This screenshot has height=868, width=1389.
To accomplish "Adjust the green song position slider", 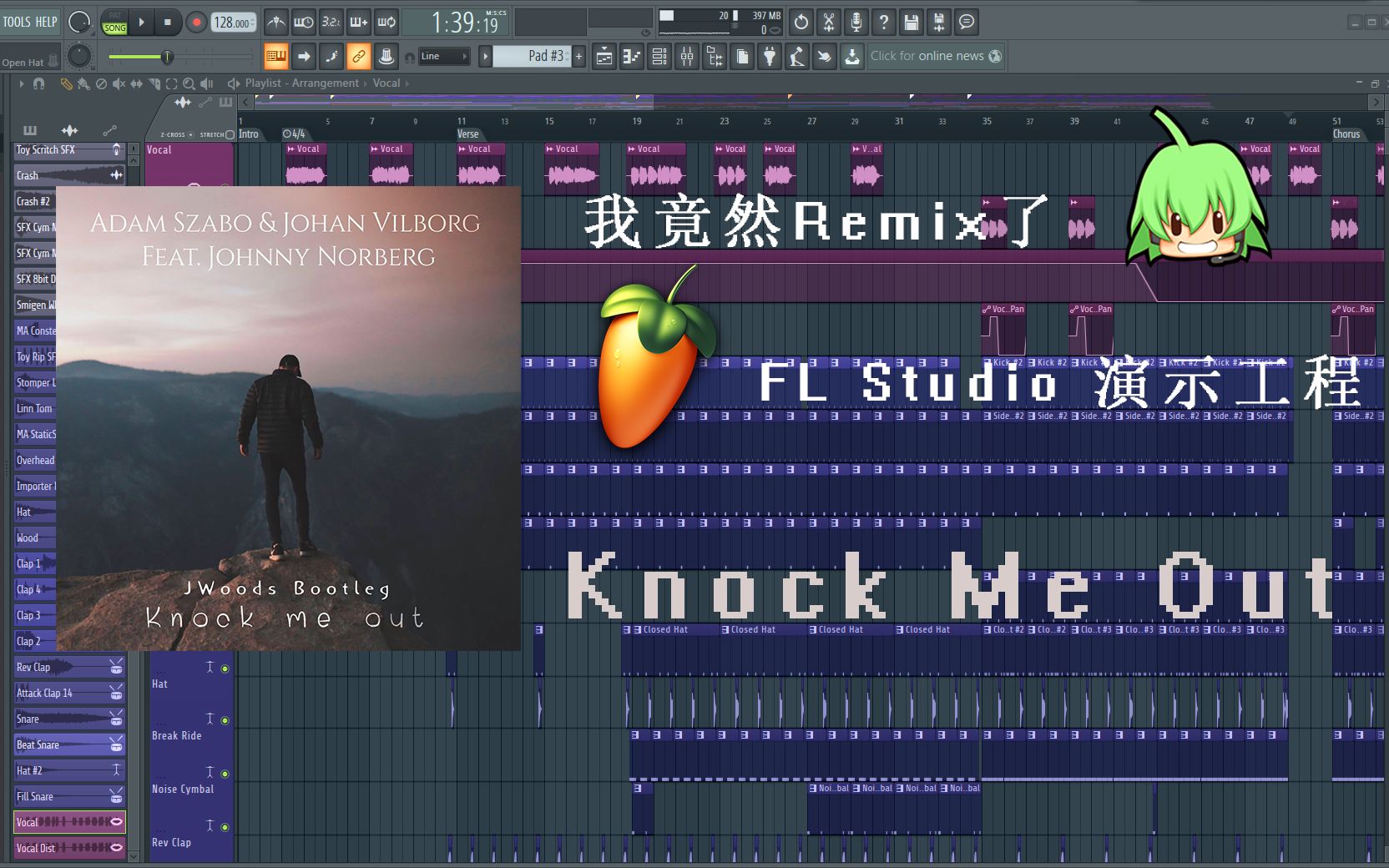I will [179, 57].
